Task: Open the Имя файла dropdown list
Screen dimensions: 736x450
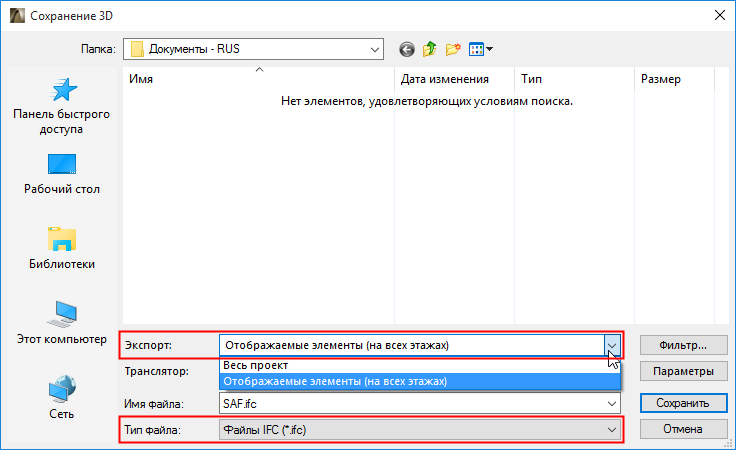Action: pos(612,404)
